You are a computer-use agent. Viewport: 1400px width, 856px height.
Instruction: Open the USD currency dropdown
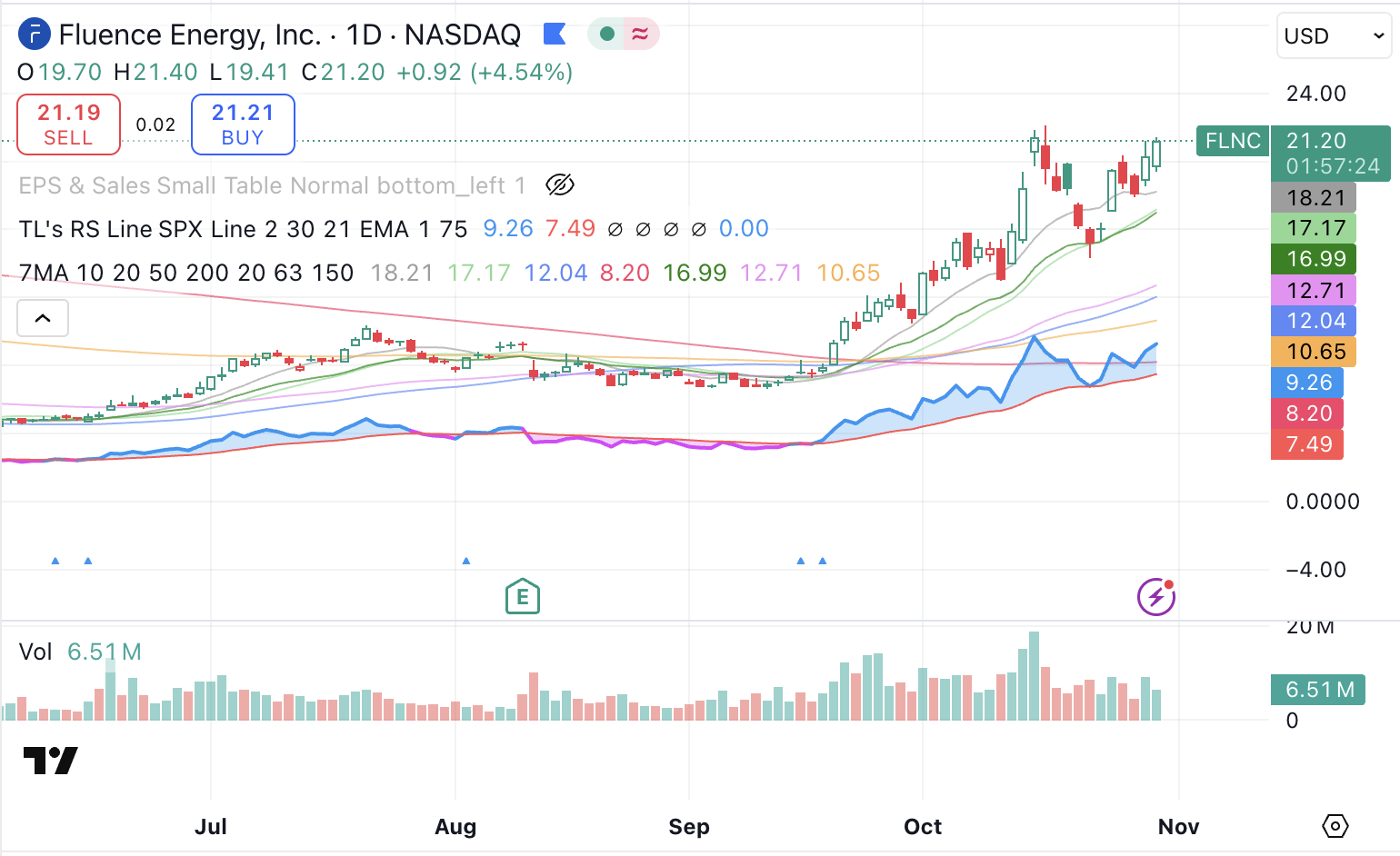coord(1334,36)
